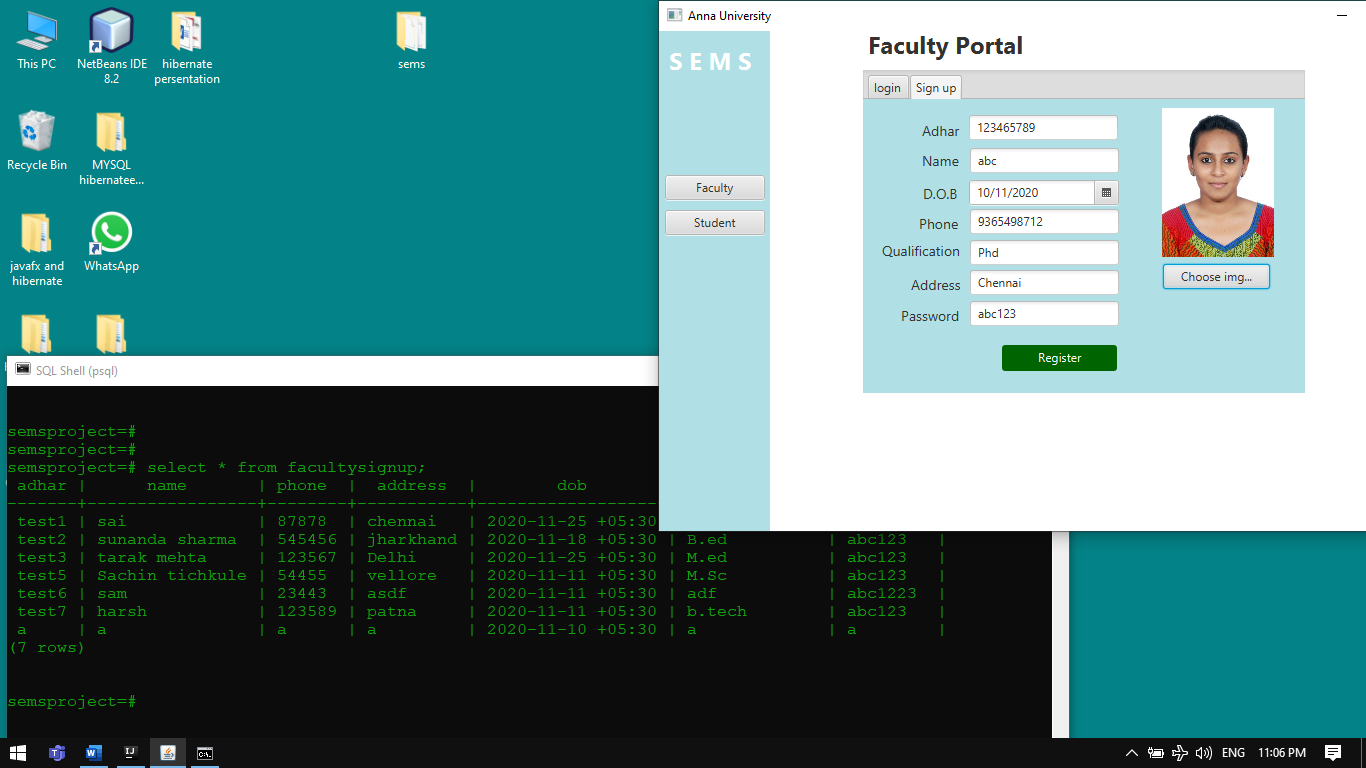
Task: Click inside the Adhar input field
Action: tap(1043, 127)
